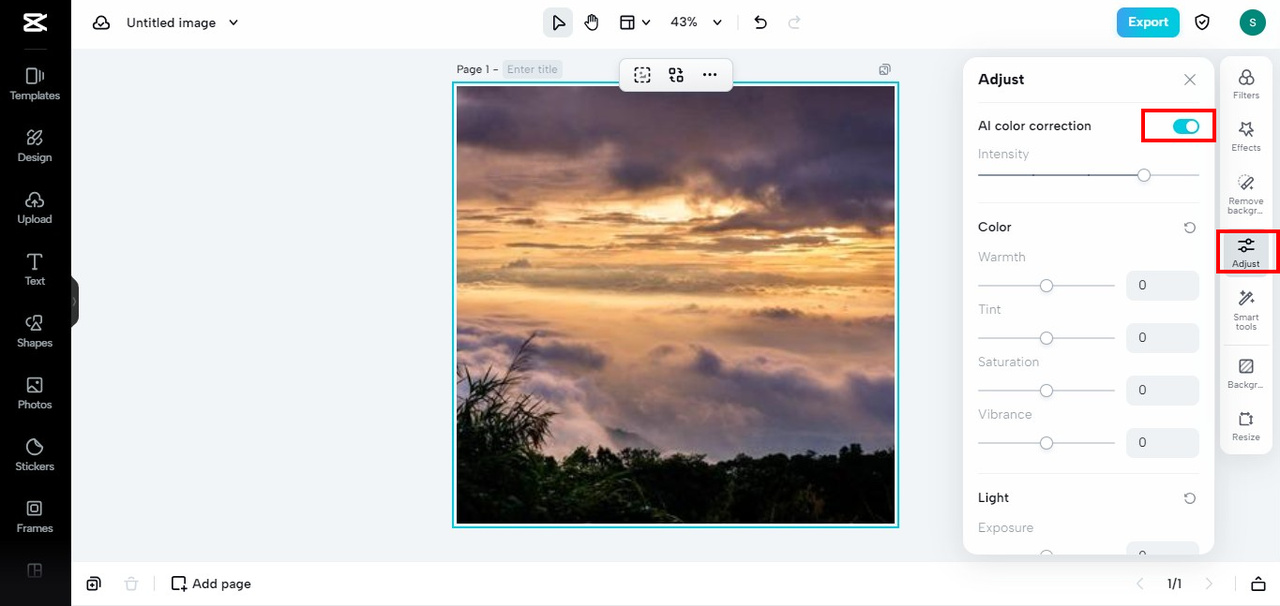Click the replace/scan icon above canvas
The image size is (1280, 606).
coord(676,75)
